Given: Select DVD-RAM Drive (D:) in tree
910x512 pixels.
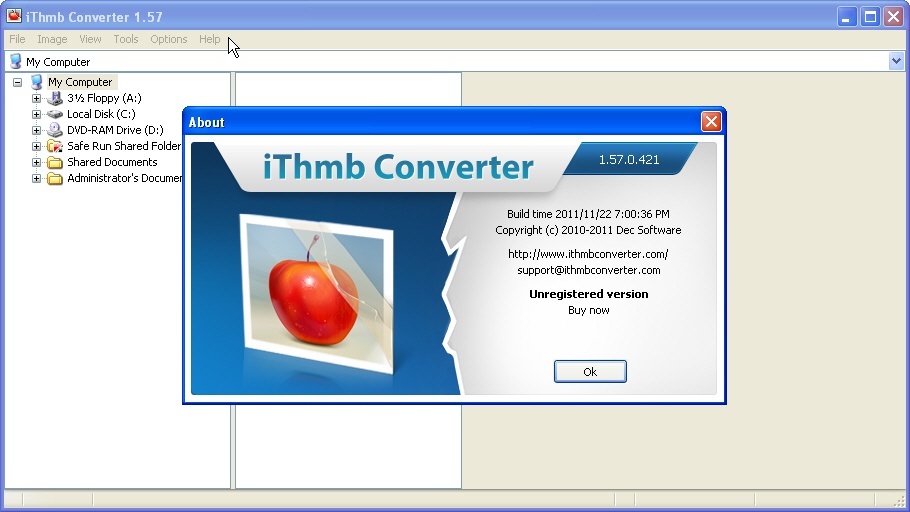Looking at the screenshot, I should tap(115, 130).
